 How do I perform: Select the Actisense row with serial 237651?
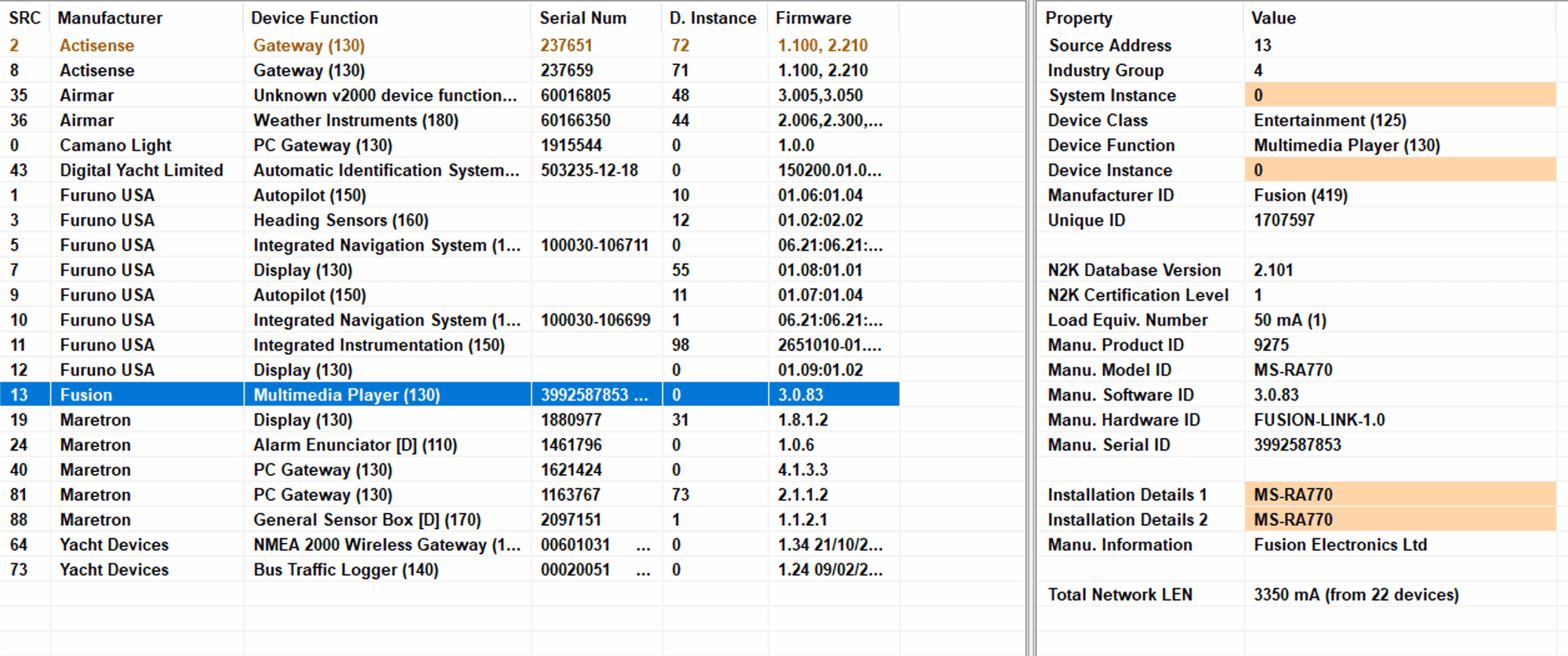(x=449, y=45)
